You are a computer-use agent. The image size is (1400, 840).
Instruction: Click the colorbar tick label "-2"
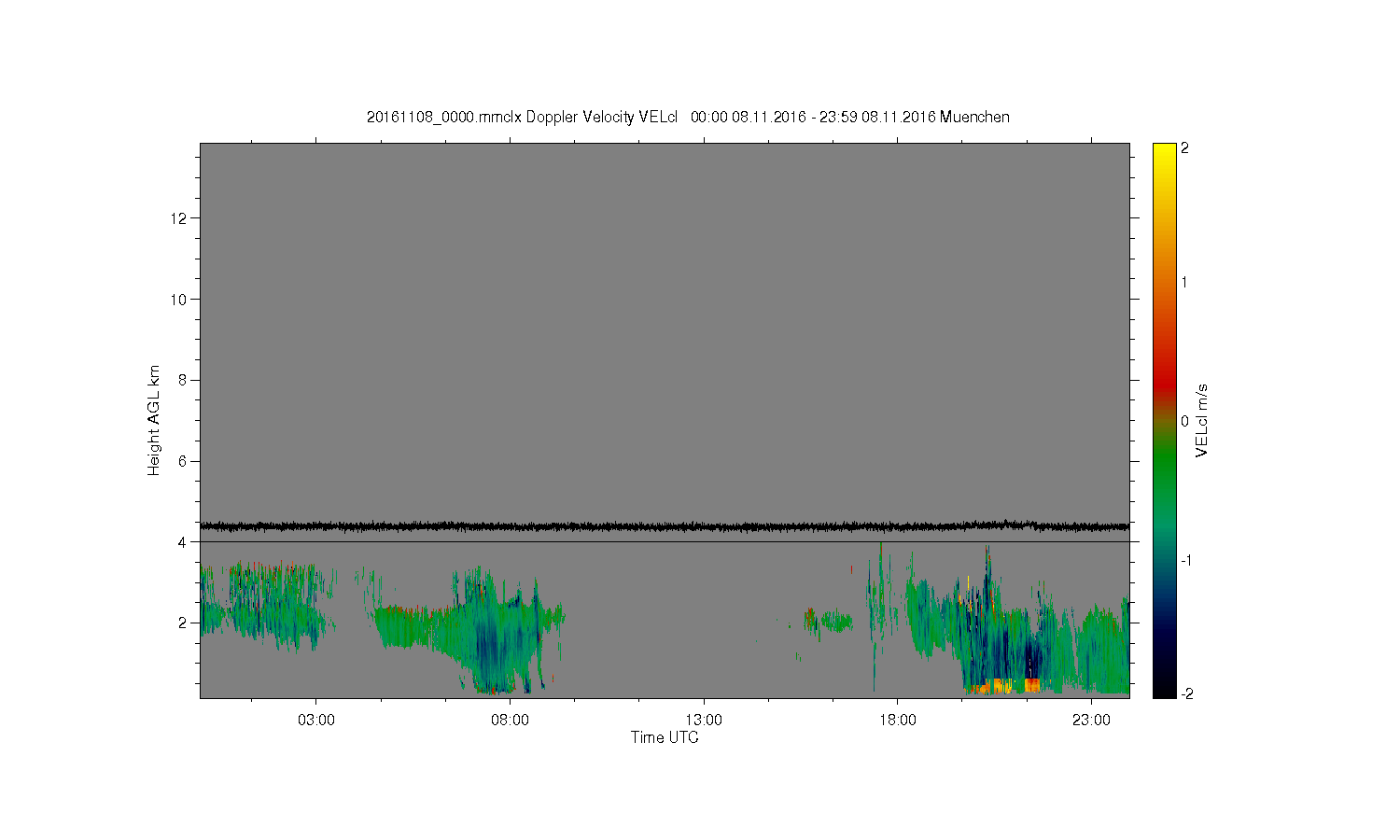click(x=1186, y=693)
